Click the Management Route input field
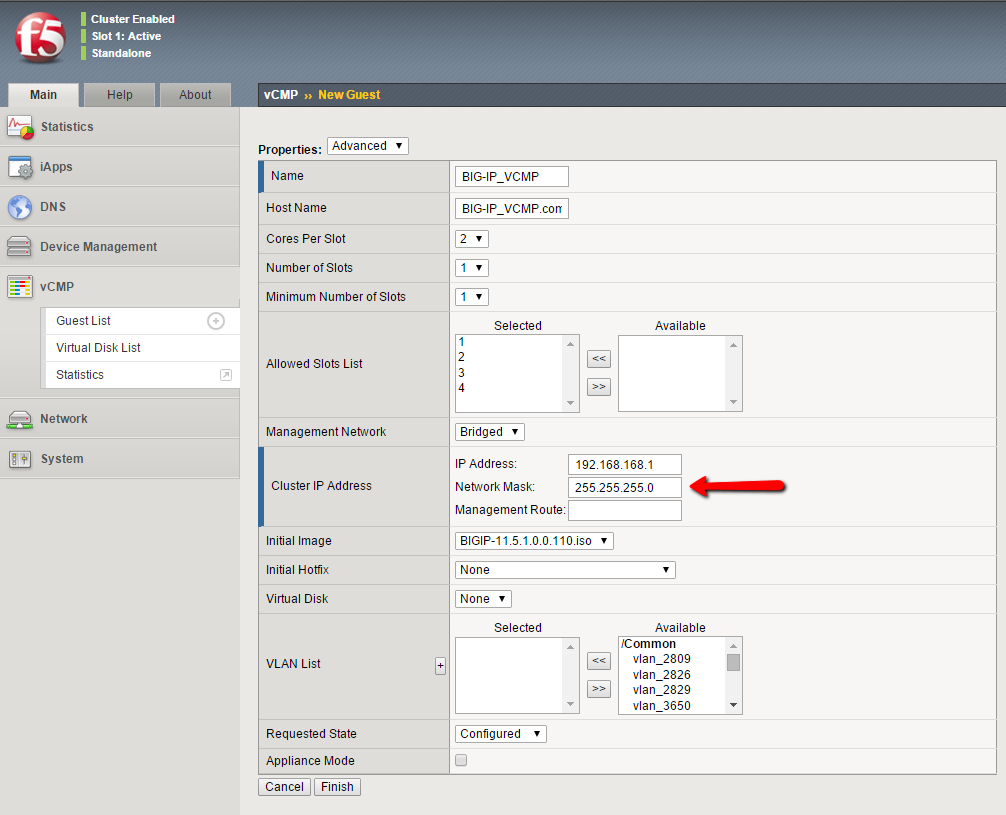This screenshot has width=1006, height=815. (624, 511)
